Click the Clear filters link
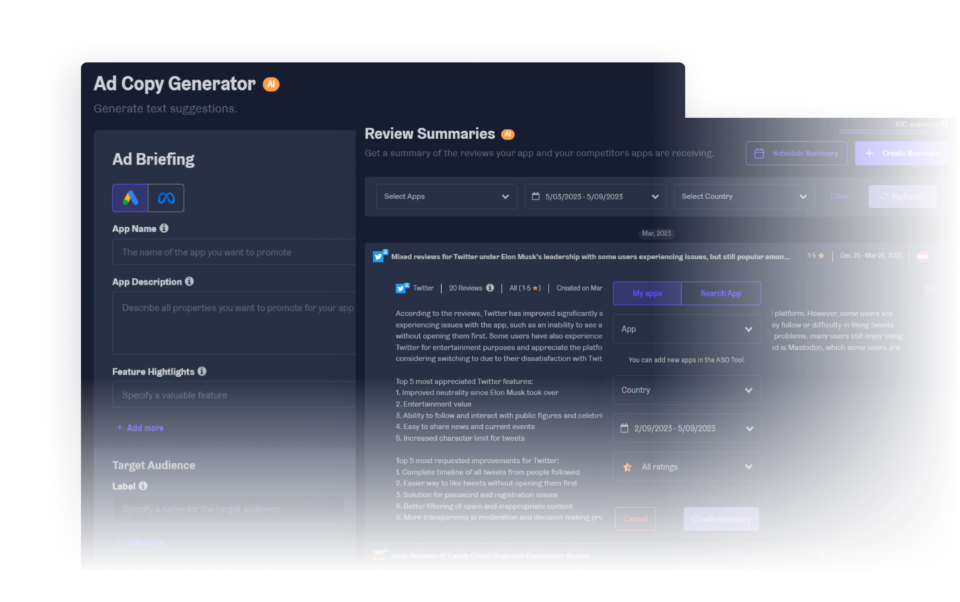Screen dimensions: 960x602 click(839, 197)
